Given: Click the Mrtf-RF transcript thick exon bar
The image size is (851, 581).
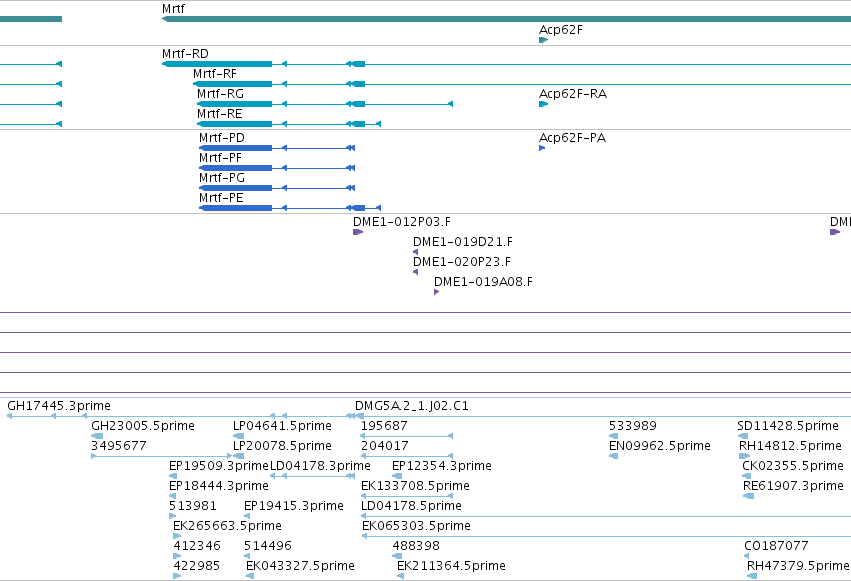Looking at the screenshot, I should tap(233, 84).
